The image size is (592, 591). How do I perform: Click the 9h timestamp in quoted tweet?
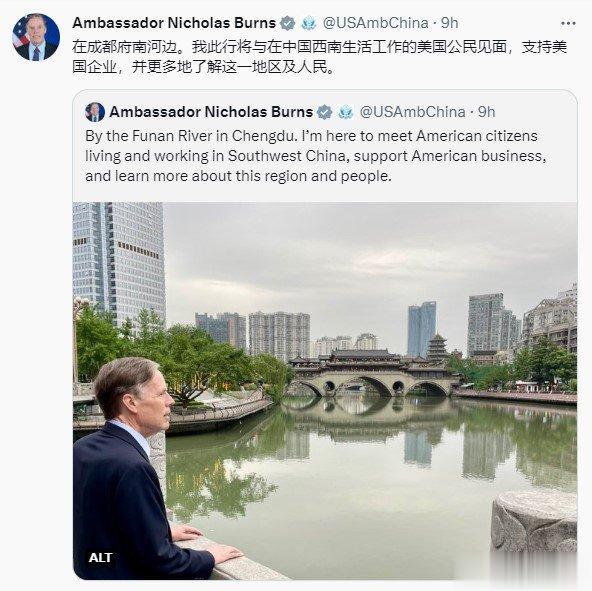[x=487, y=112]
